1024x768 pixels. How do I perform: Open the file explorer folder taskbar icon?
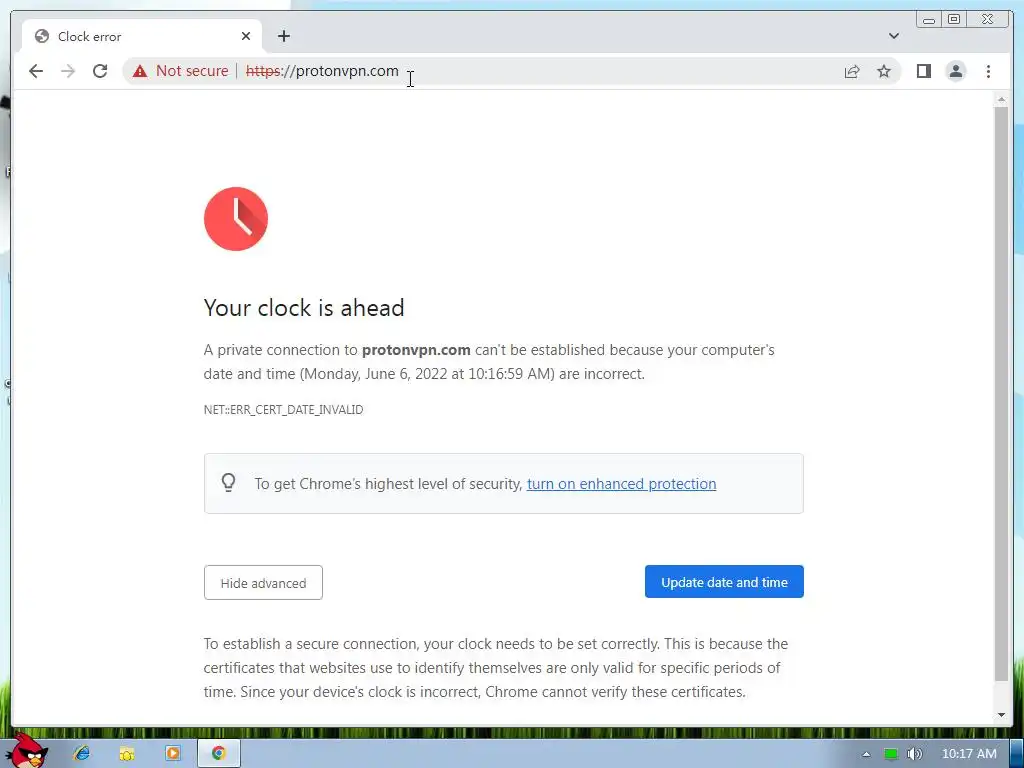pyautogui.click(x=127, y=754)
